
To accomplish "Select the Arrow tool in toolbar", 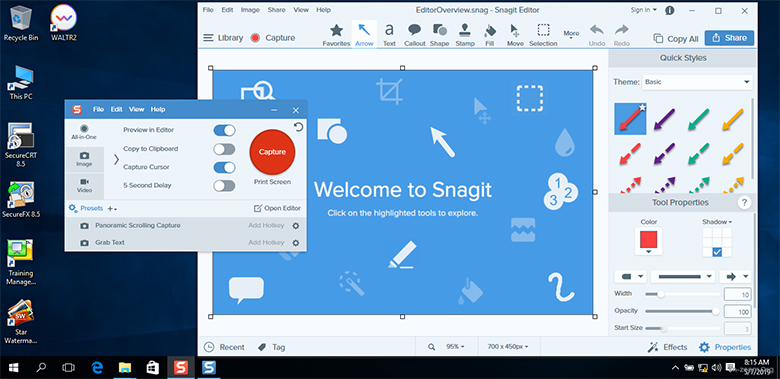I will click(x=364, y=34).
